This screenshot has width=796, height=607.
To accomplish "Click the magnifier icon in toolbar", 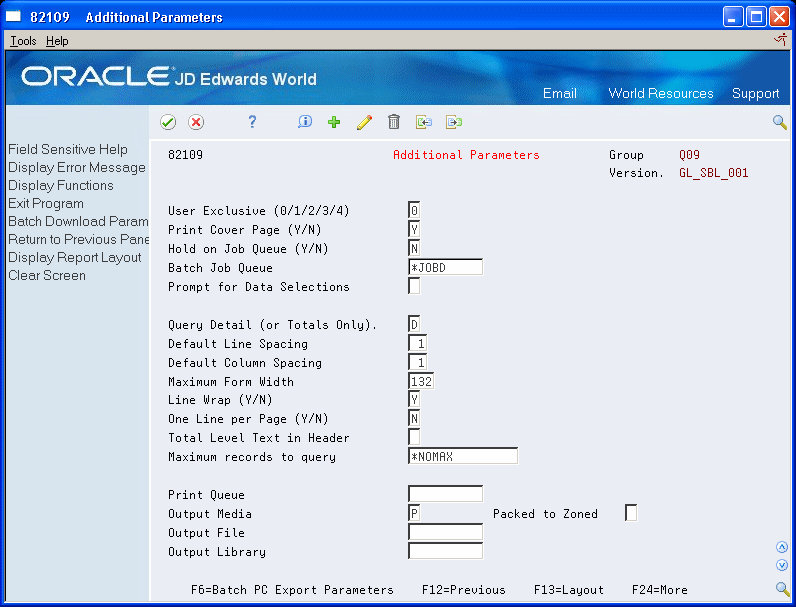I will tap(780, 122).
